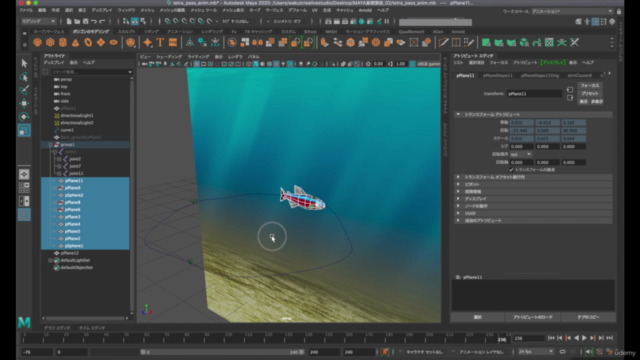Switch to the MASH shelf tab

[331, 31]
